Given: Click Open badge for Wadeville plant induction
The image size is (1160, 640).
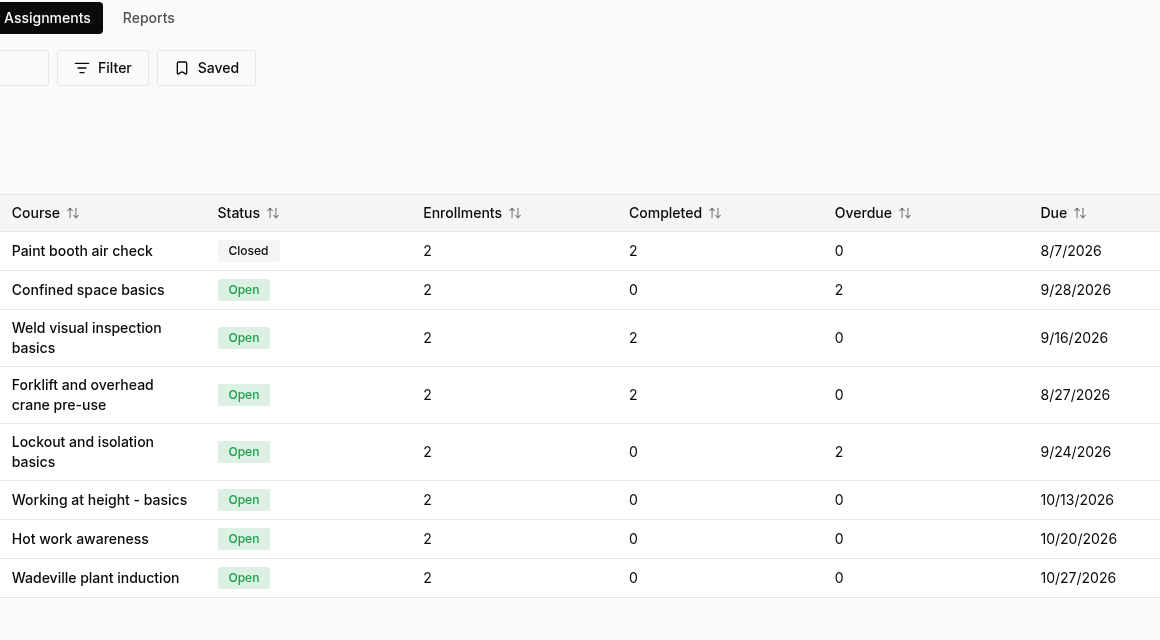Looking at the screenshot, I should [x=243, y=579].
